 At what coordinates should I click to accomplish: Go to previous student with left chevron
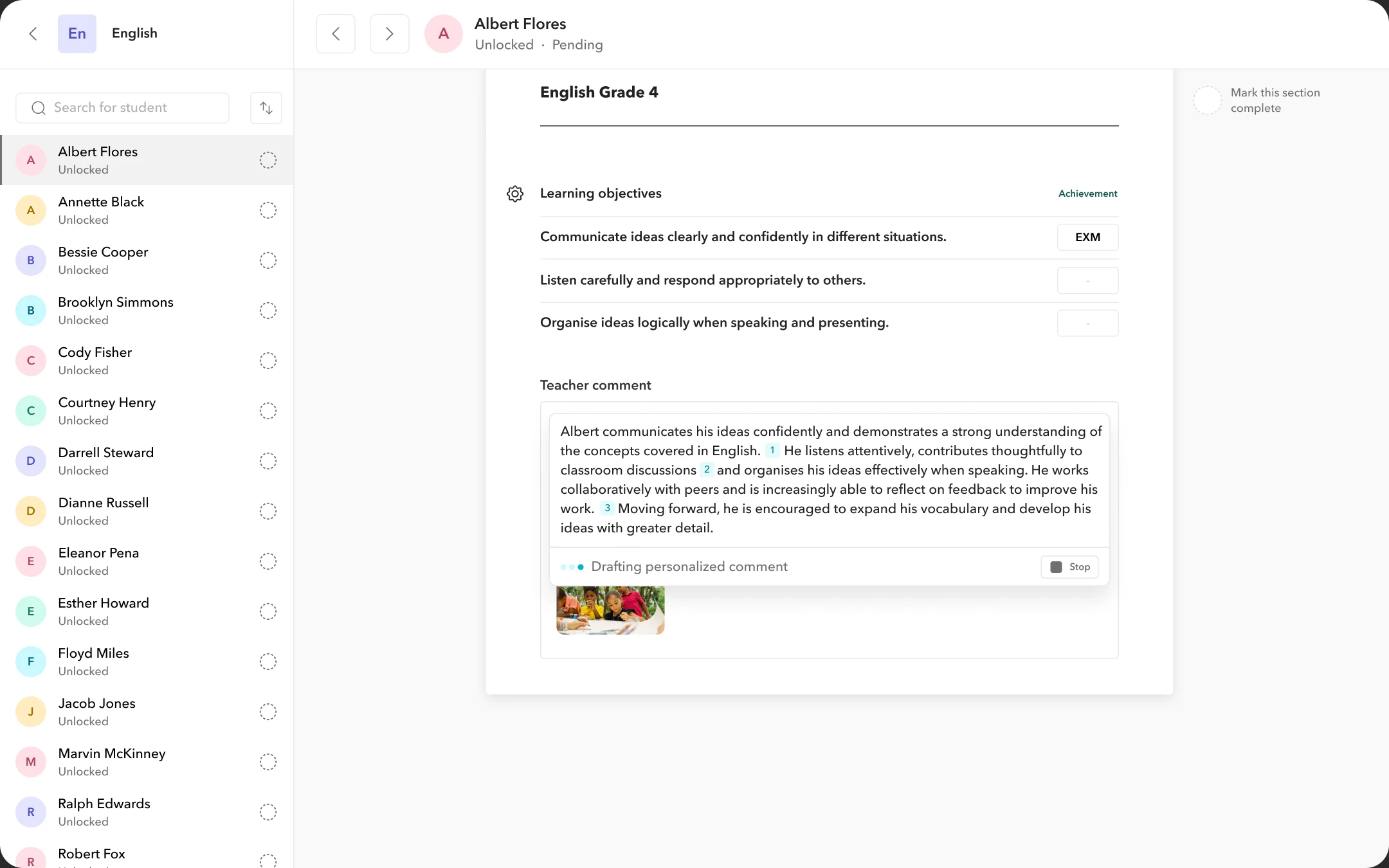336,33
